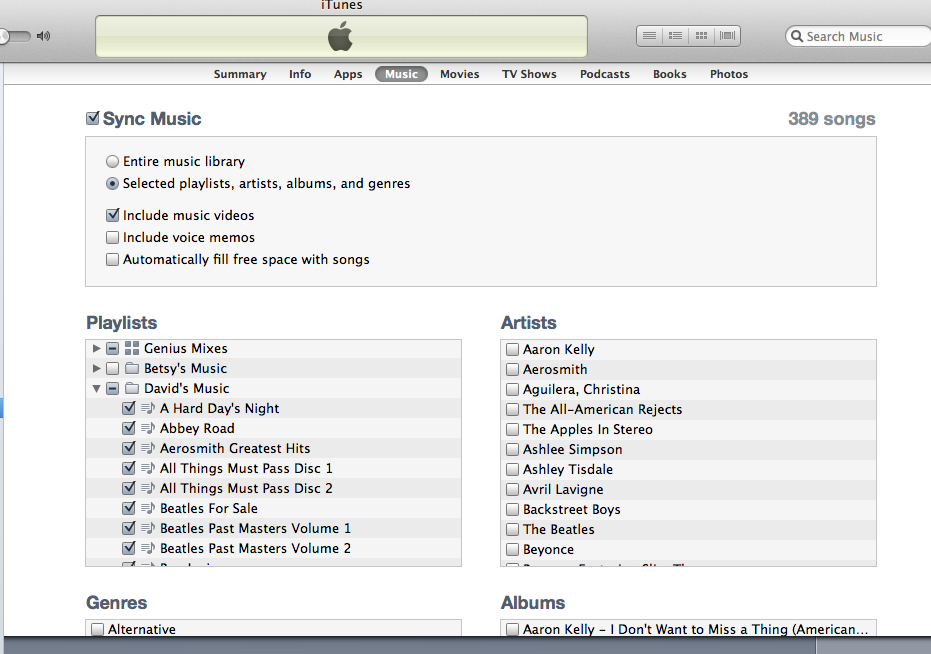Click playlist icon beside All Things Must Pass Disc 2
The height and width of the screenshot is (654, 931).
click(x=148, y=488)
